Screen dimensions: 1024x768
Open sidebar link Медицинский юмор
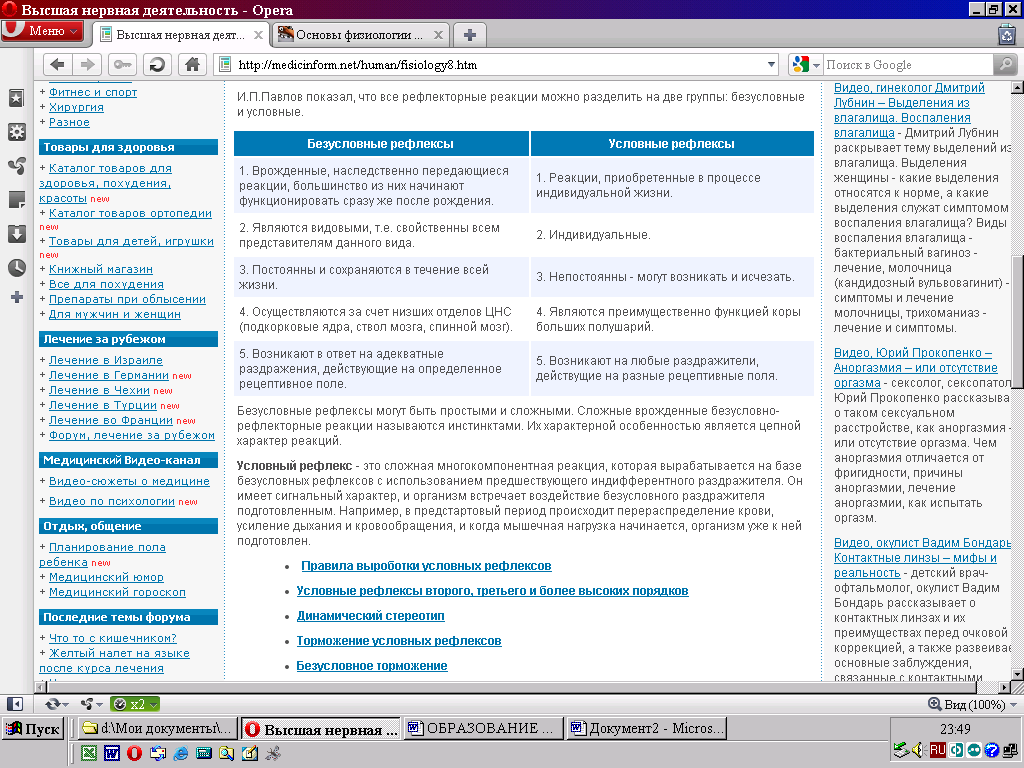106,577
